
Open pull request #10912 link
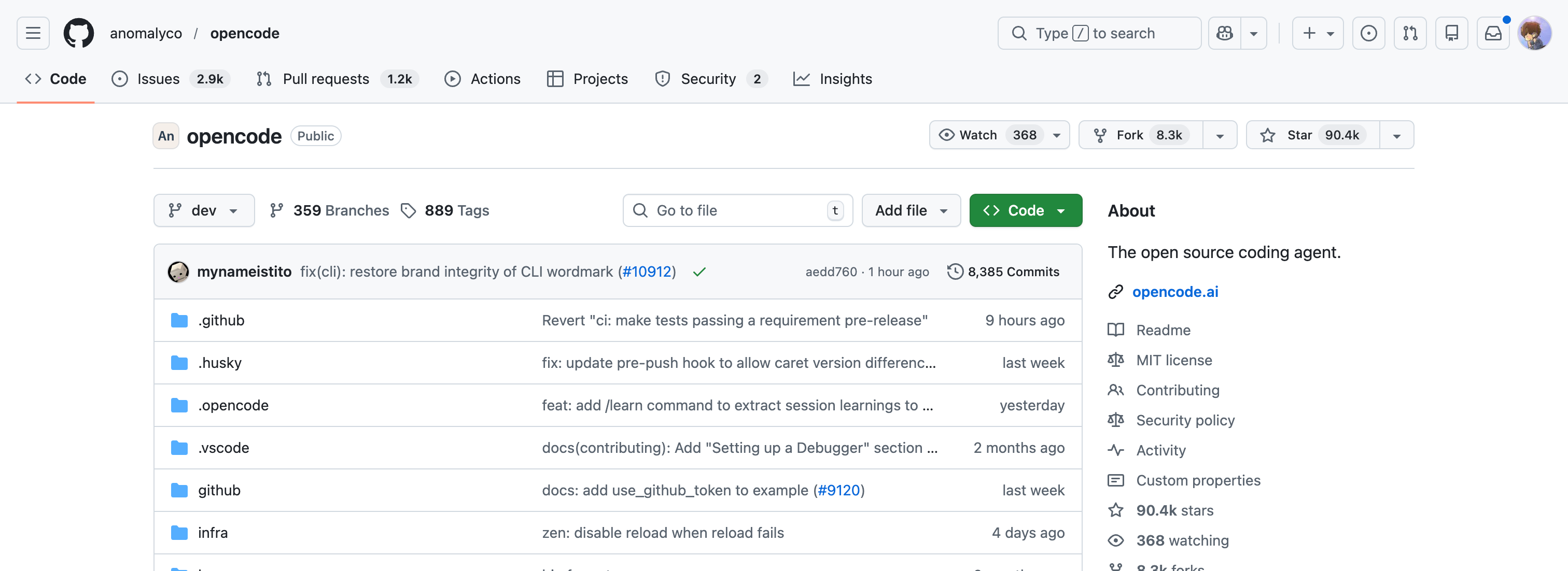click(647, 272)
